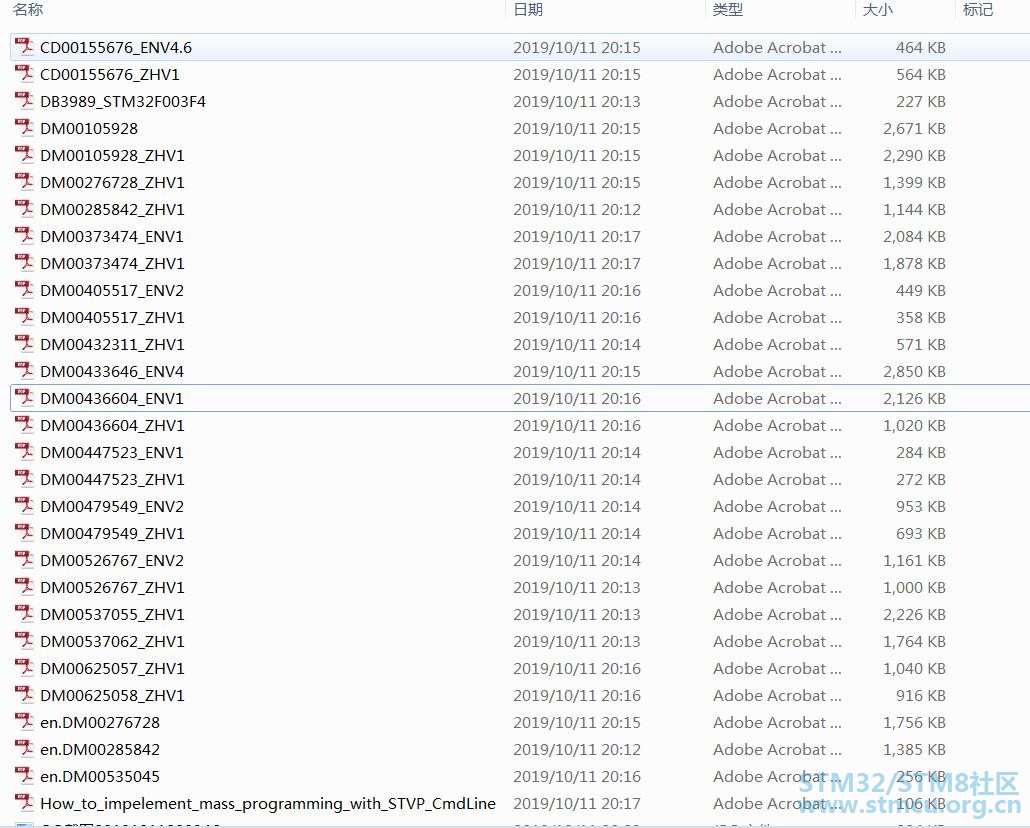Viewport: 1030px width, 828px height.
Task: Select the file named DM00625058_ZHV1
Action: 112,695
